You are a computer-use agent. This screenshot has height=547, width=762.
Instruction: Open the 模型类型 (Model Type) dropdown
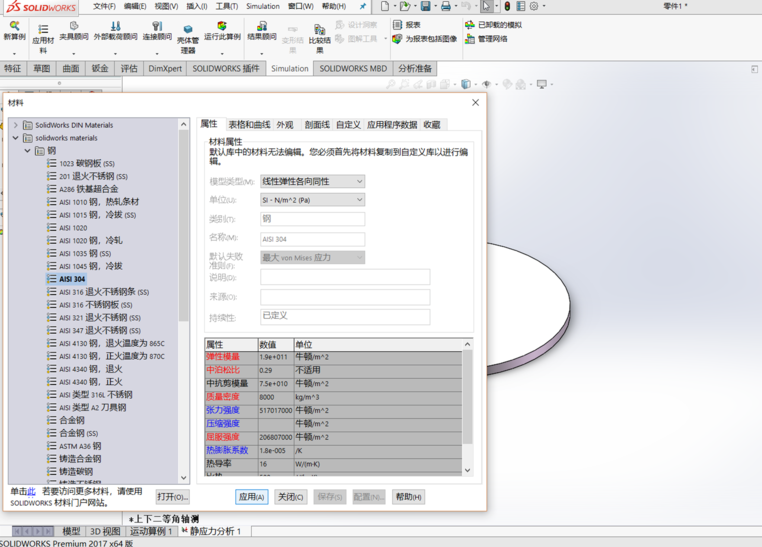pos(312,181)
